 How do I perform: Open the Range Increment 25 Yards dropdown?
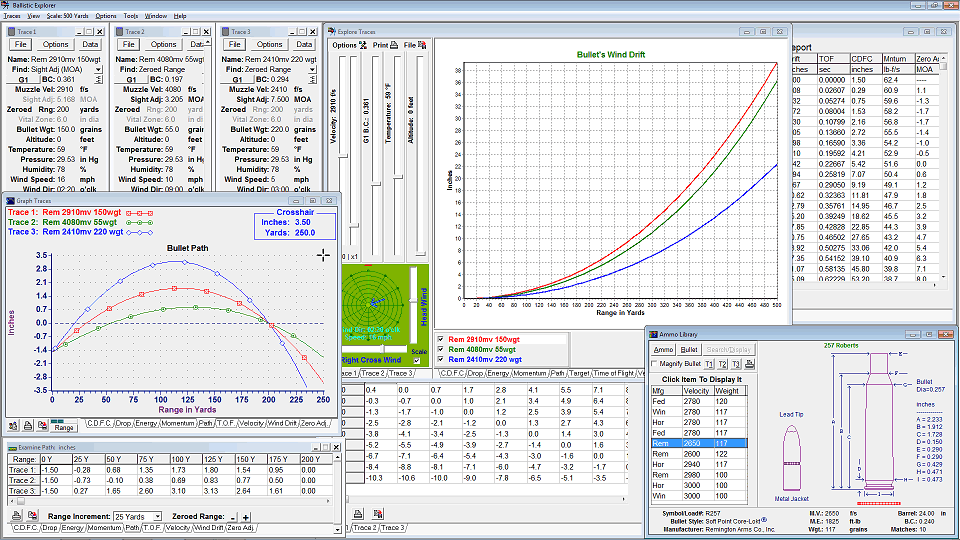click(156, 516)
